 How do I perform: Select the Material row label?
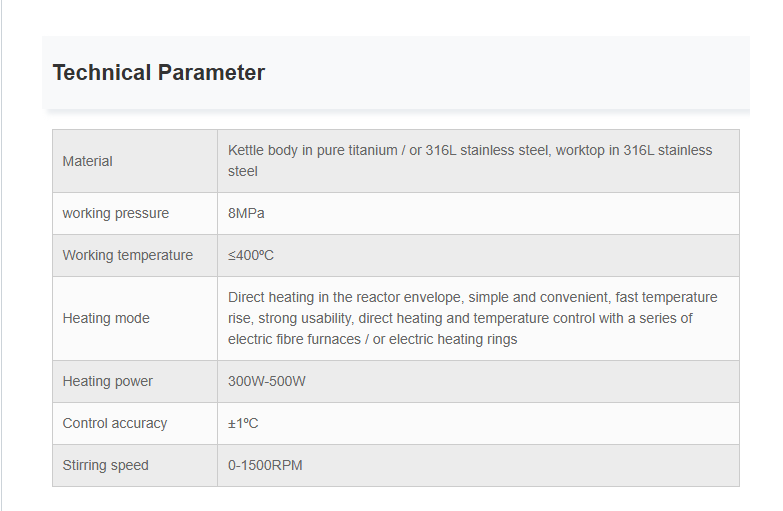(87, 161)
